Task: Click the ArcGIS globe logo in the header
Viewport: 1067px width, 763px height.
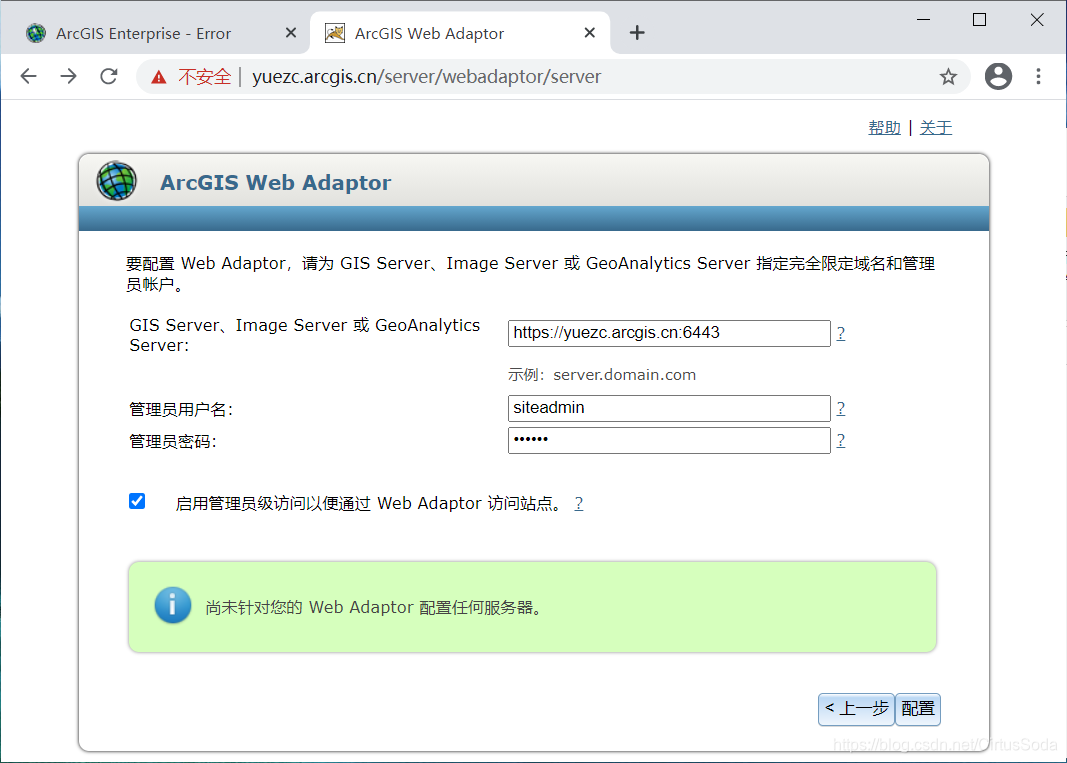Action: tap(116, 181)
